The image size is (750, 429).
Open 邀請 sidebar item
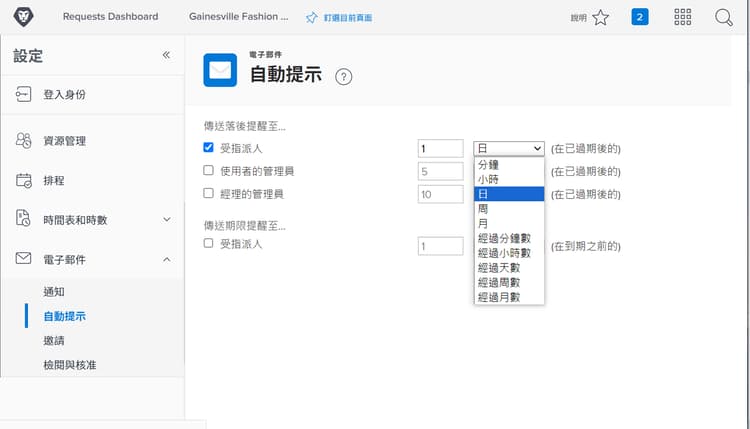54,341
